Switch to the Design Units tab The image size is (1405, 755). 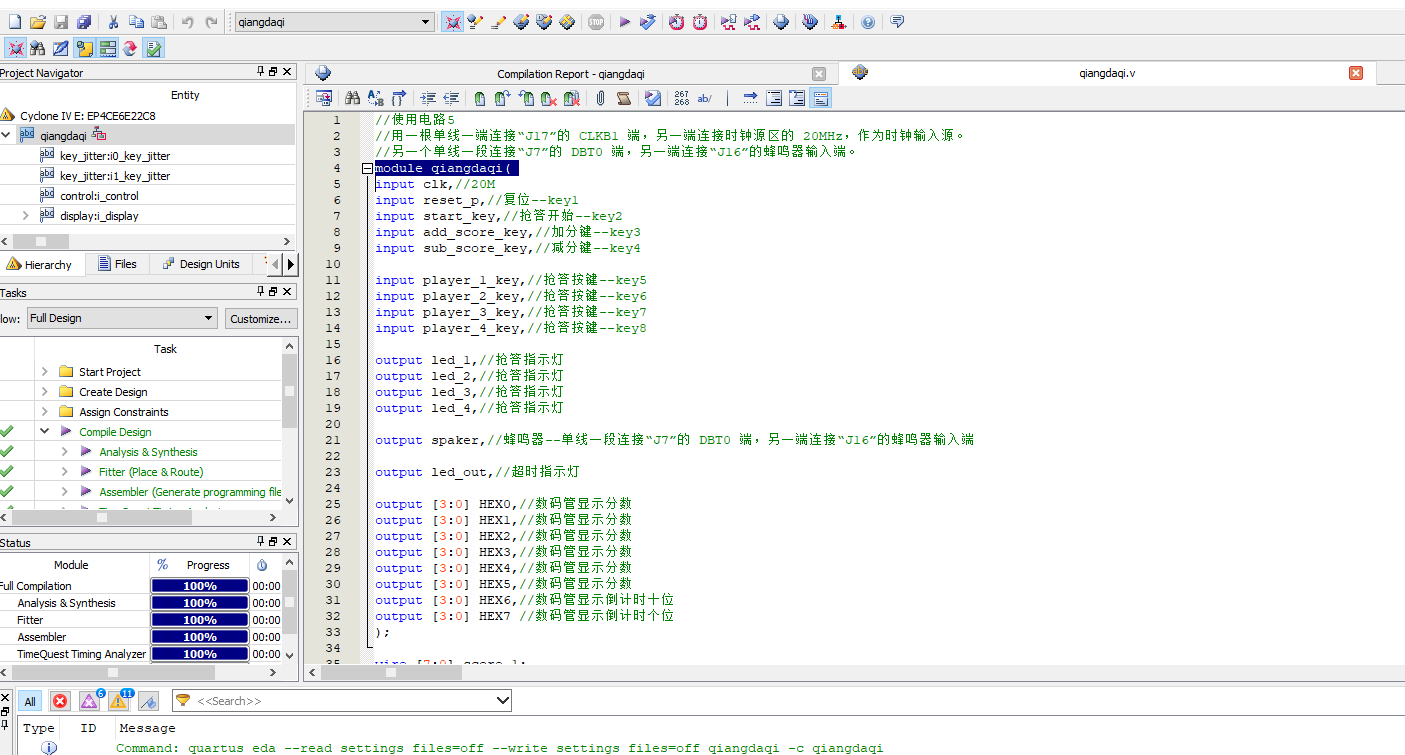click(x=201, y=264)
